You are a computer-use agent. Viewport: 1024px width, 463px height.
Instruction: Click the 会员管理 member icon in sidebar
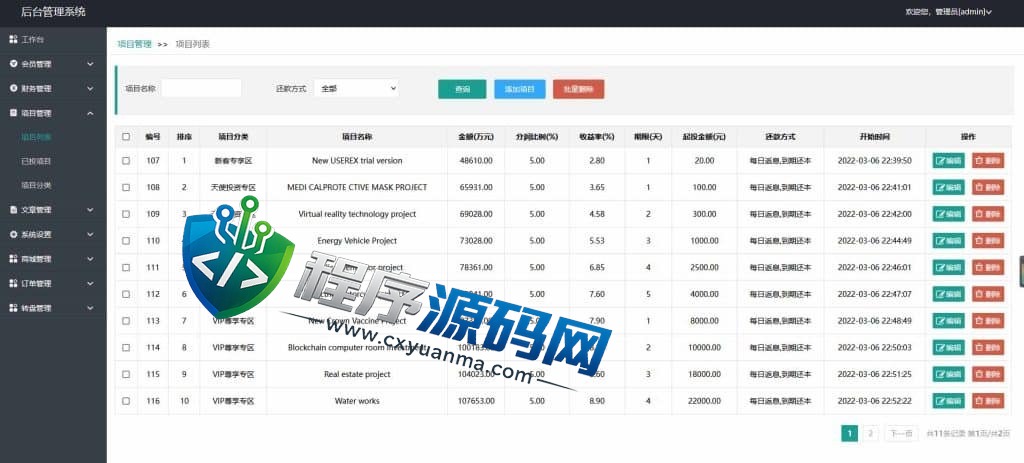(13, 64)
